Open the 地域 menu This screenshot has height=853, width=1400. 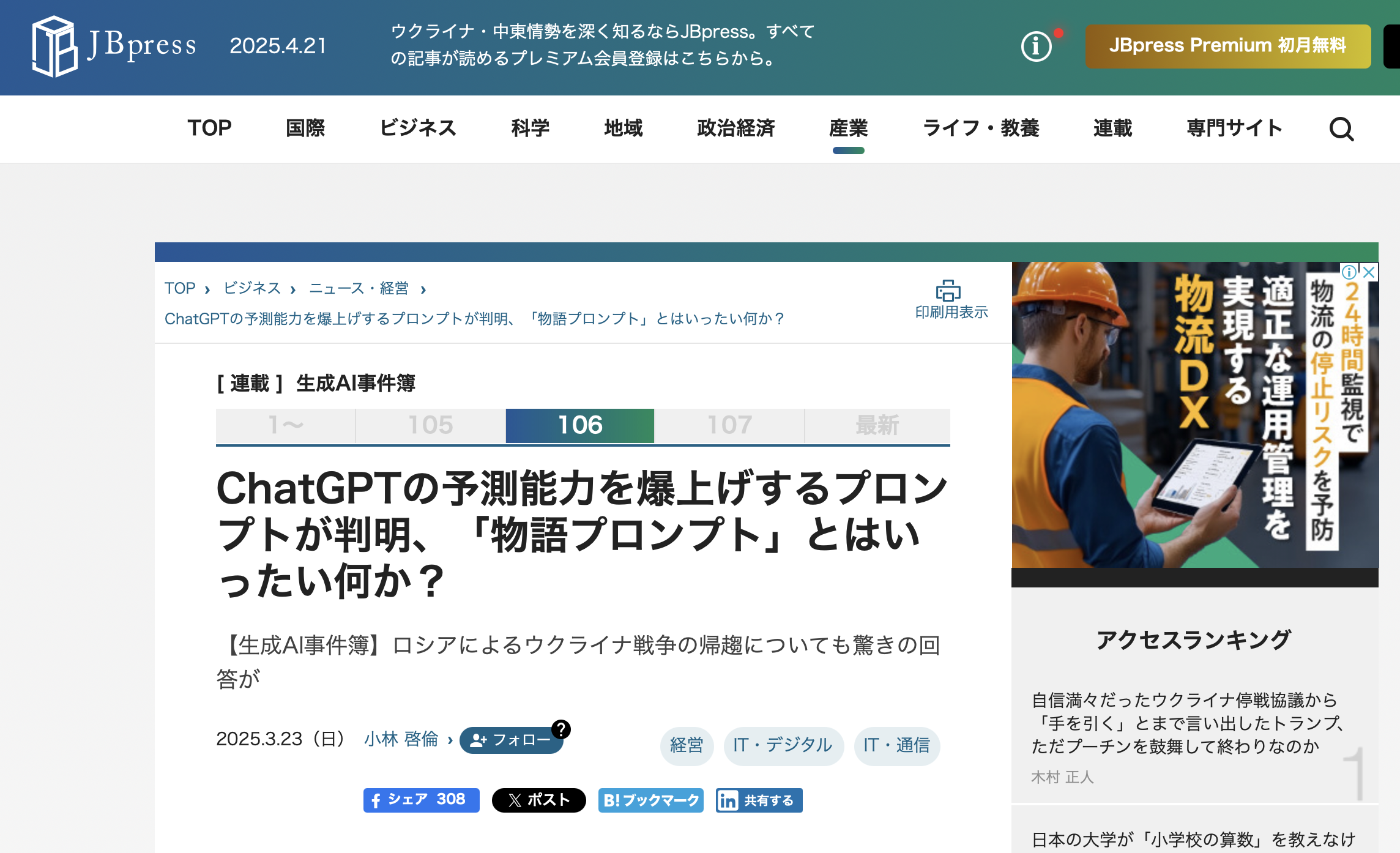(x=624, y=128)
